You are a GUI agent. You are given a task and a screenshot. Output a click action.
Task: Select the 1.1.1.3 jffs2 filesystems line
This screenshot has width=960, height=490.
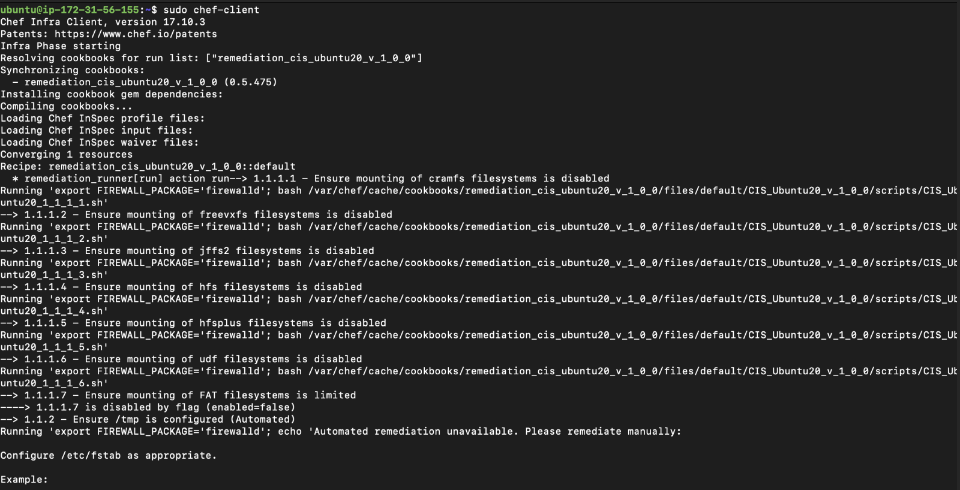pyautogui.click(x=187, y=250)
